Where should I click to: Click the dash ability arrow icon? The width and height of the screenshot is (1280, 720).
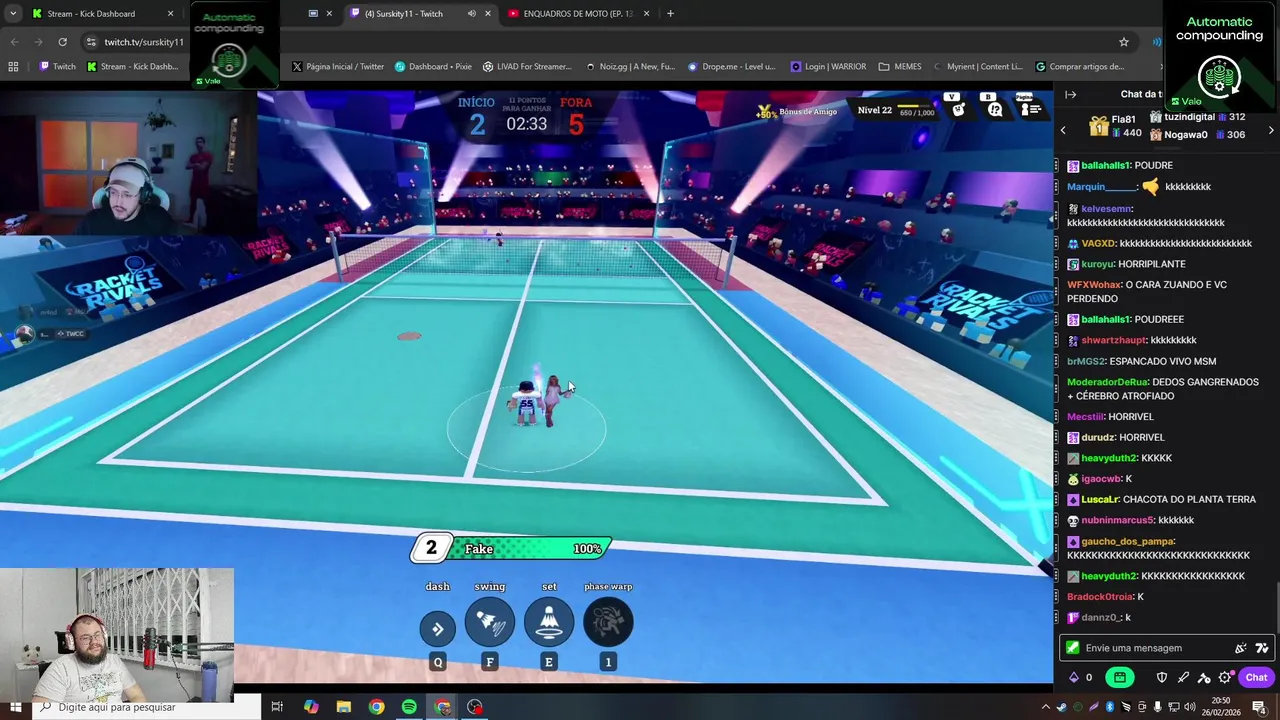437,628
